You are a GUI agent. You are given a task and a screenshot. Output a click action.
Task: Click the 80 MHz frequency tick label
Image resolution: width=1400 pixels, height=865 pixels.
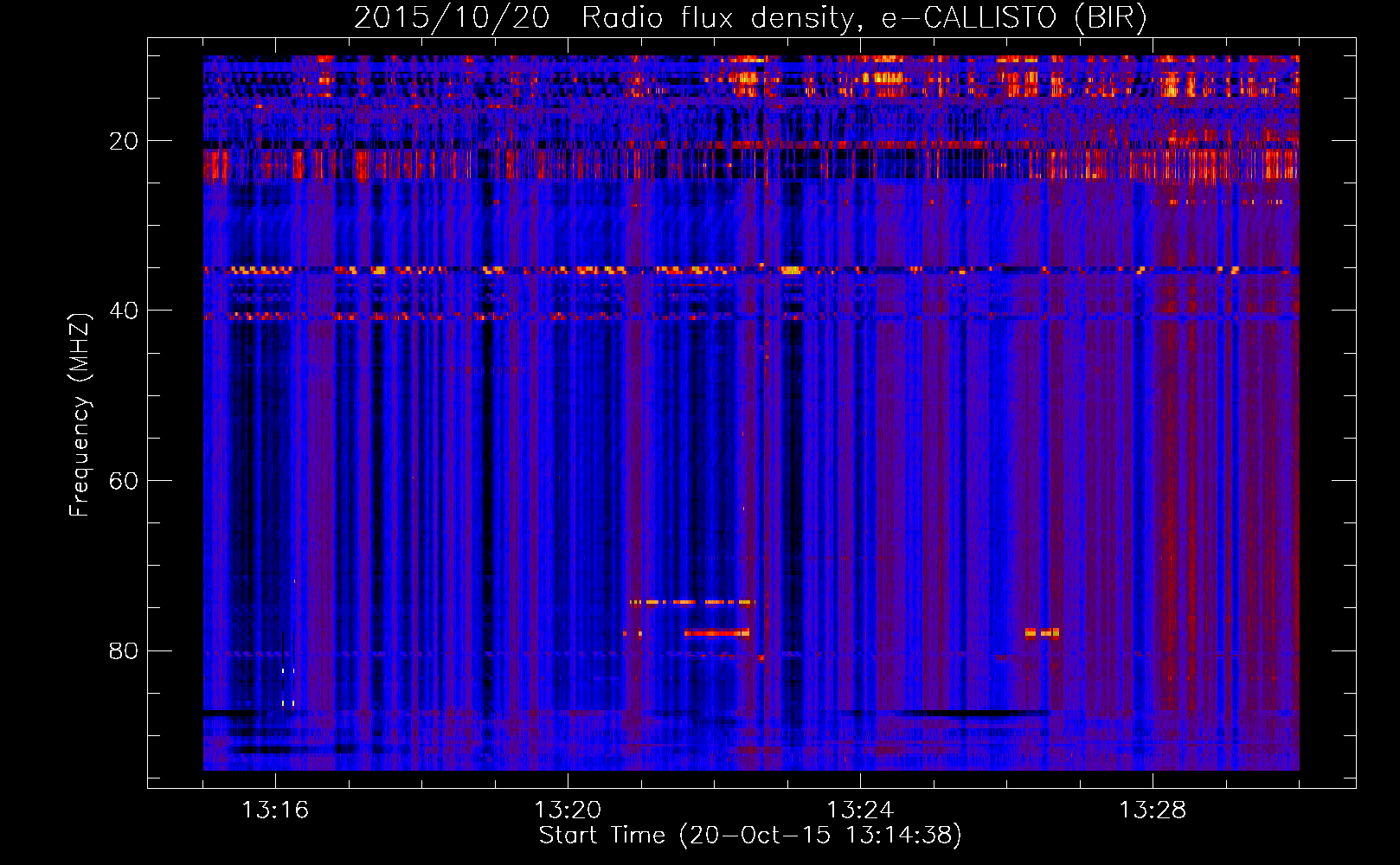124,650
